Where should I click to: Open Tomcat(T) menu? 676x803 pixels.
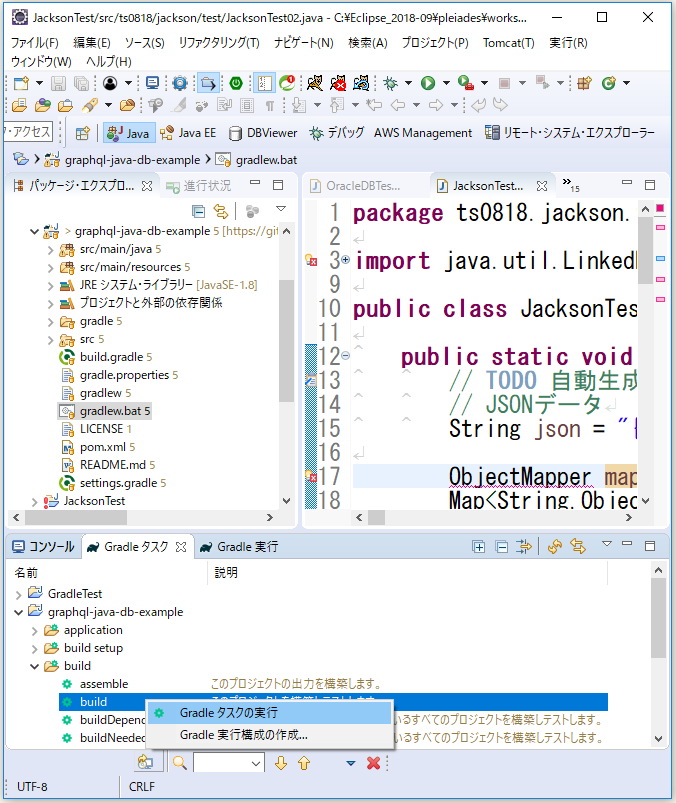pos(509,43)
